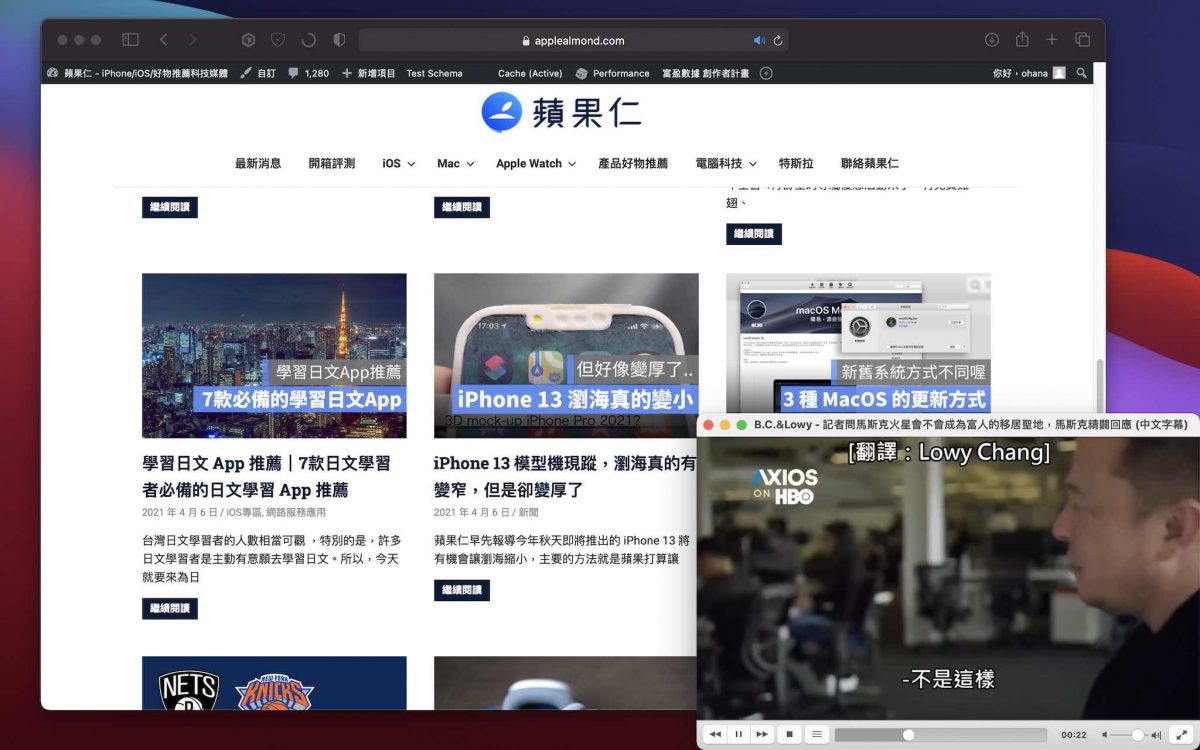Click the 蘋果仁 site logo
Viewport: 1200px width, 750px height.
click(x=561, y=112)
